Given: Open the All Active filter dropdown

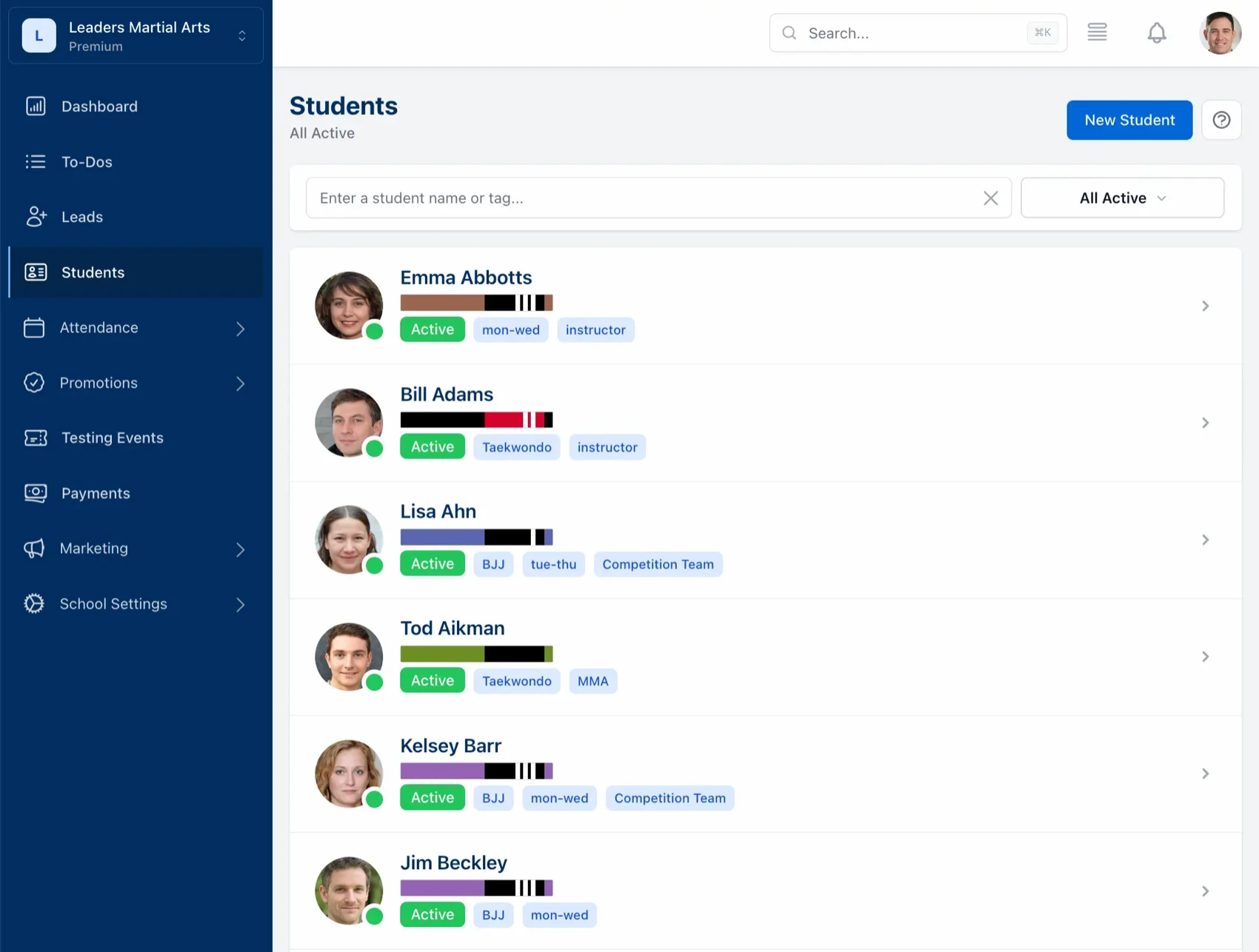Looking at the screenshot, I should coord(1122,198).
